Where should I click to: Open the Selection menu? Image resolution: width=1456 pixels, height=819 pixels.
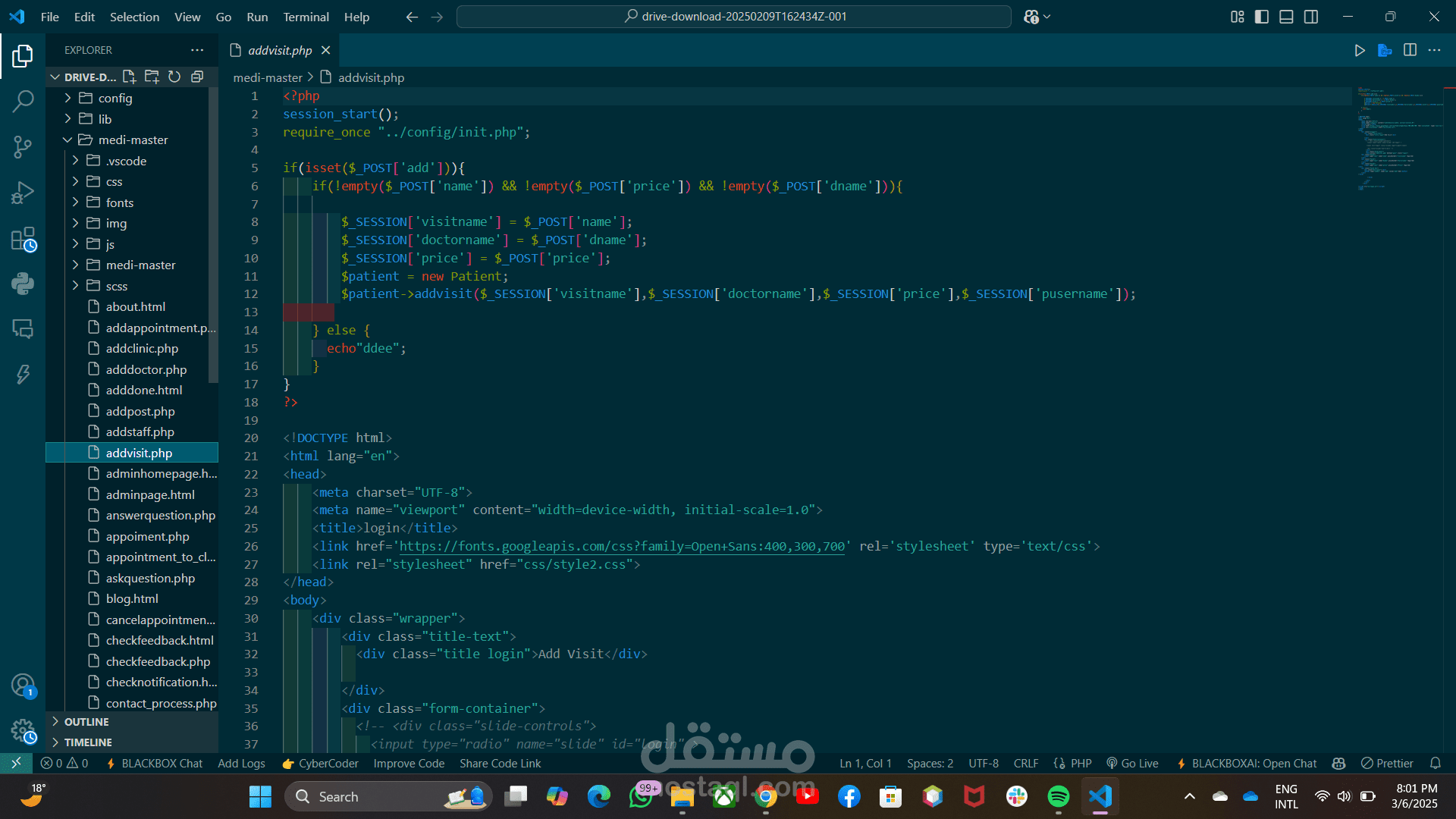pyautogui.click(x=134, y=17)
